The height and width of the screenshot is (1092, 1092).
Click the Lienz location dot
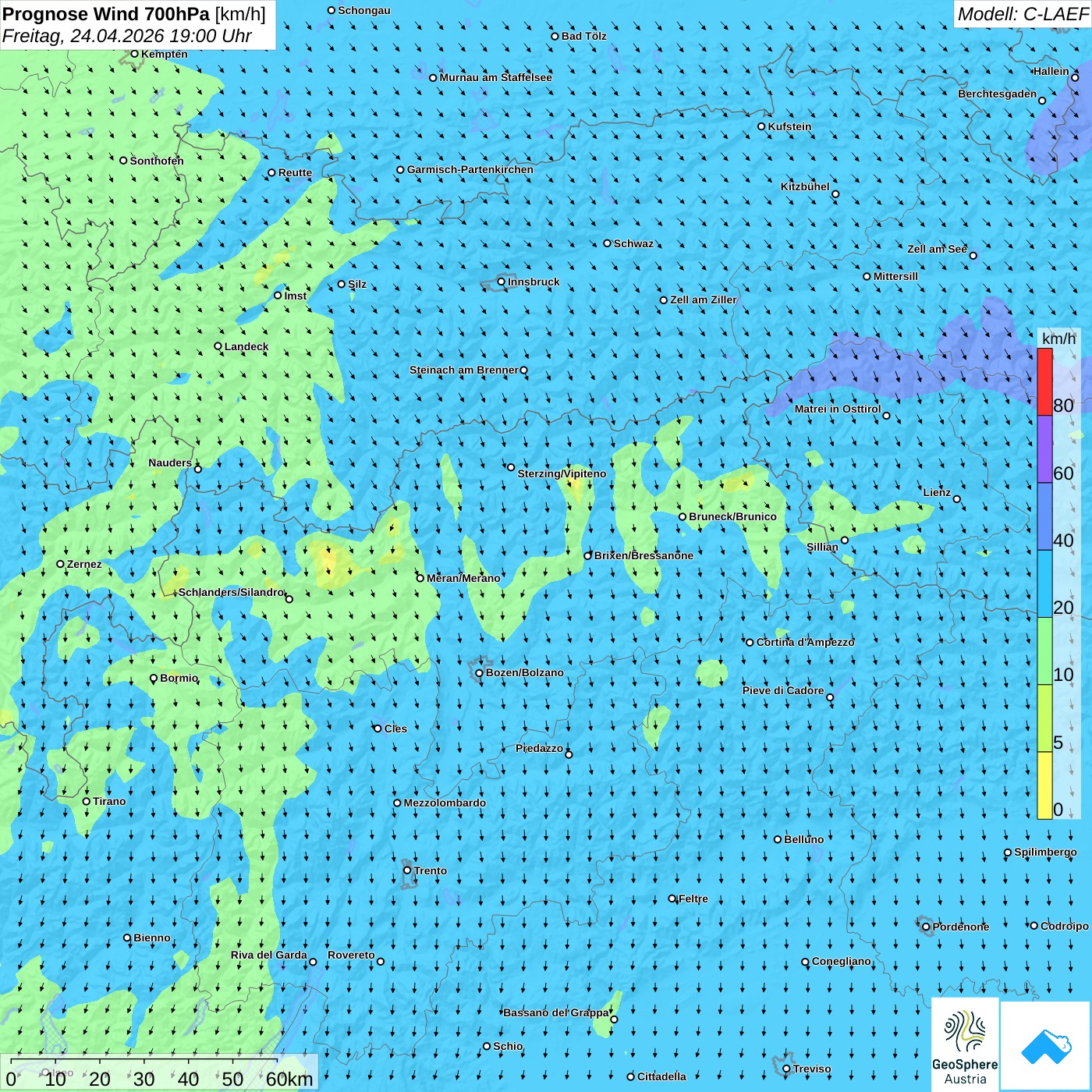957,499
